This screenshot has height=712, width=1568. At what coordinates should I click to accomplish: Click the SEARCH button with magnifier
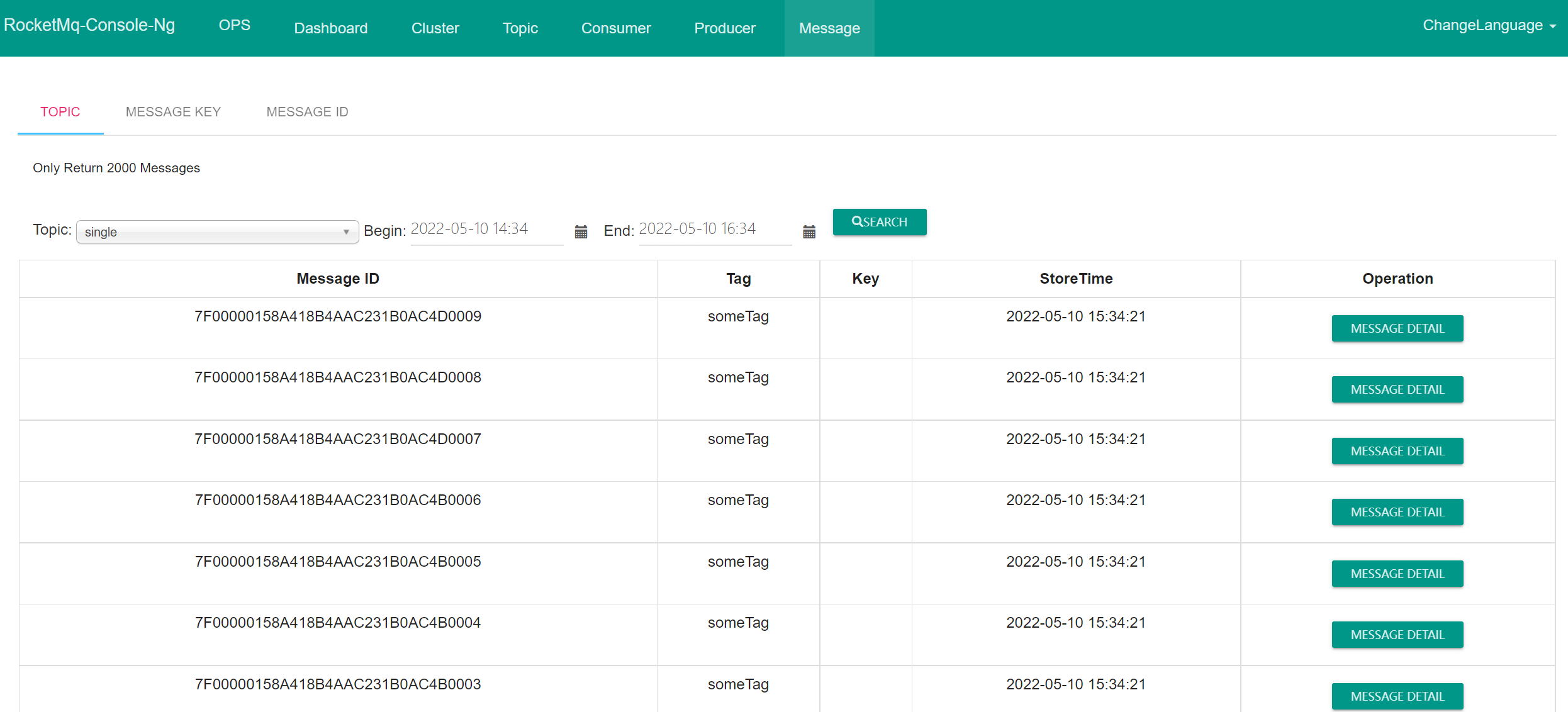[879, 222]
